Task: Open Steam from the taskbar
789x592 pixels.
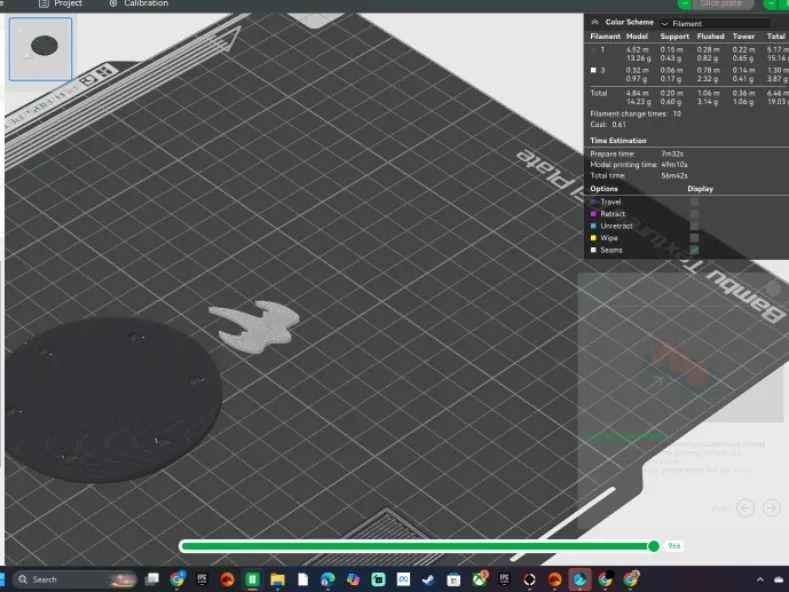Action: click(428, 579)
